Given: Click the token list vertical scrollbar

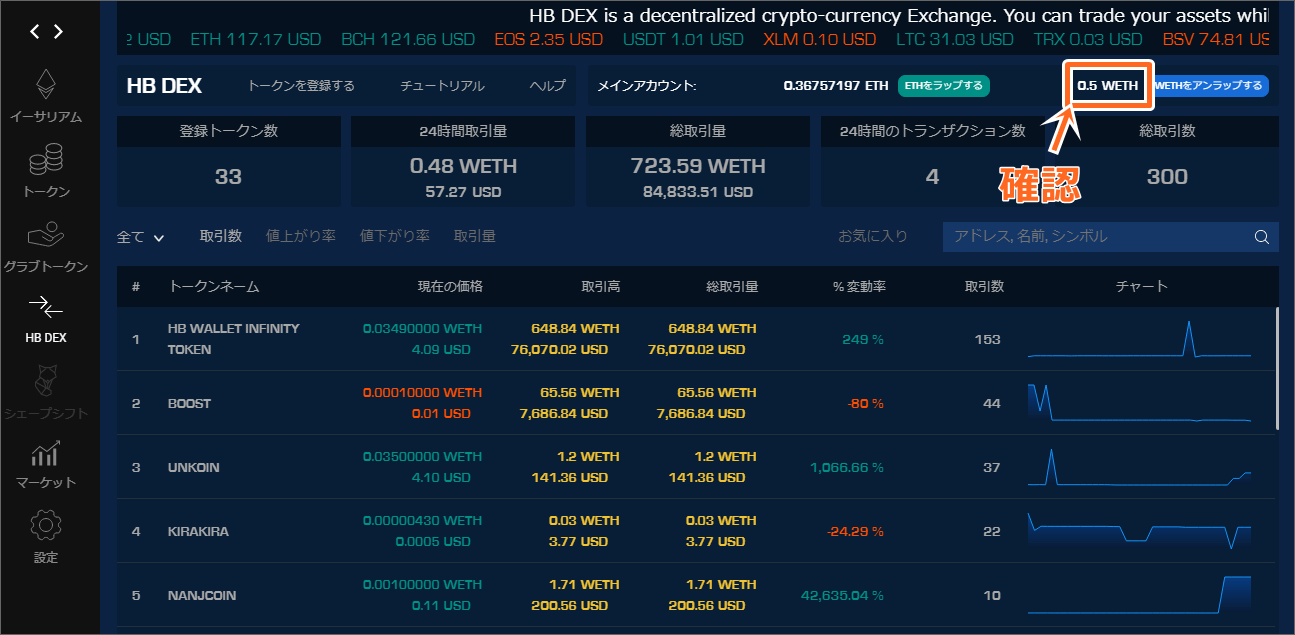Looking at the screenshot, I should (x=1276, y=369).
